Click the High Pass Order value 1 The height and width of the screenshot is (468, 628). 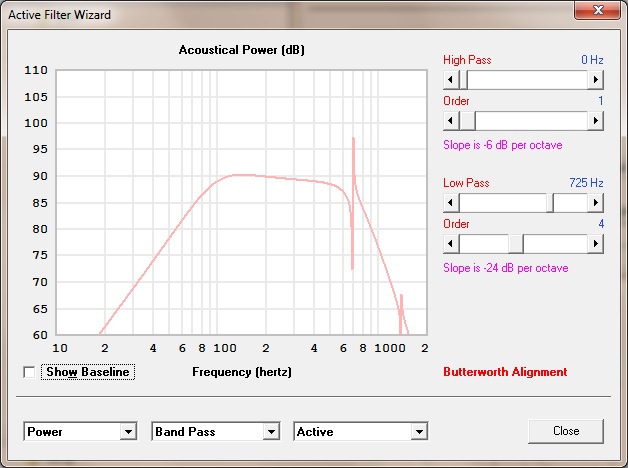[601, 101]
